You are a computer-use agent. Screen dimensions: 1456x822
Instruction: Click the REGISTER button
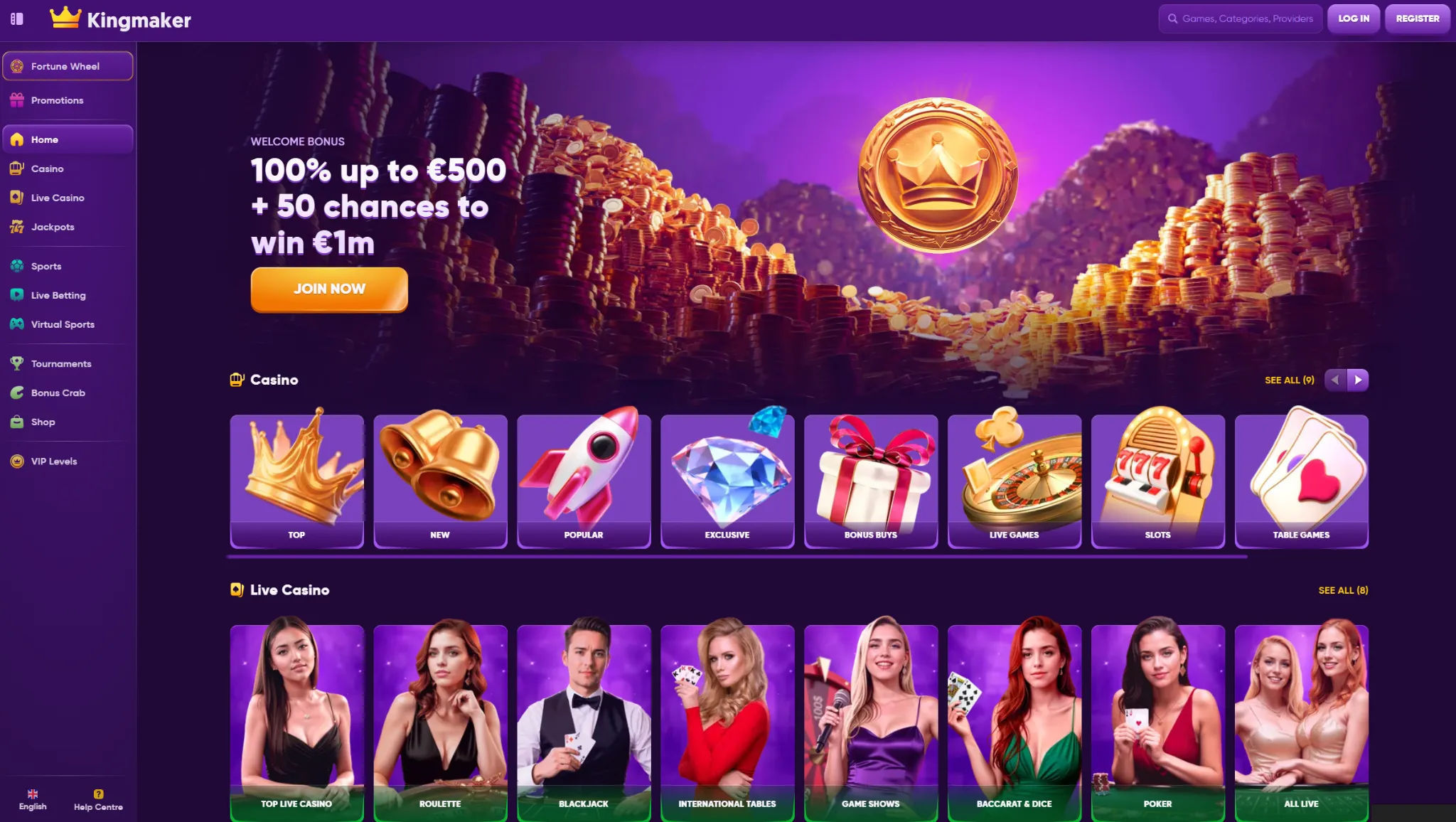click(x=1417, y=19)
